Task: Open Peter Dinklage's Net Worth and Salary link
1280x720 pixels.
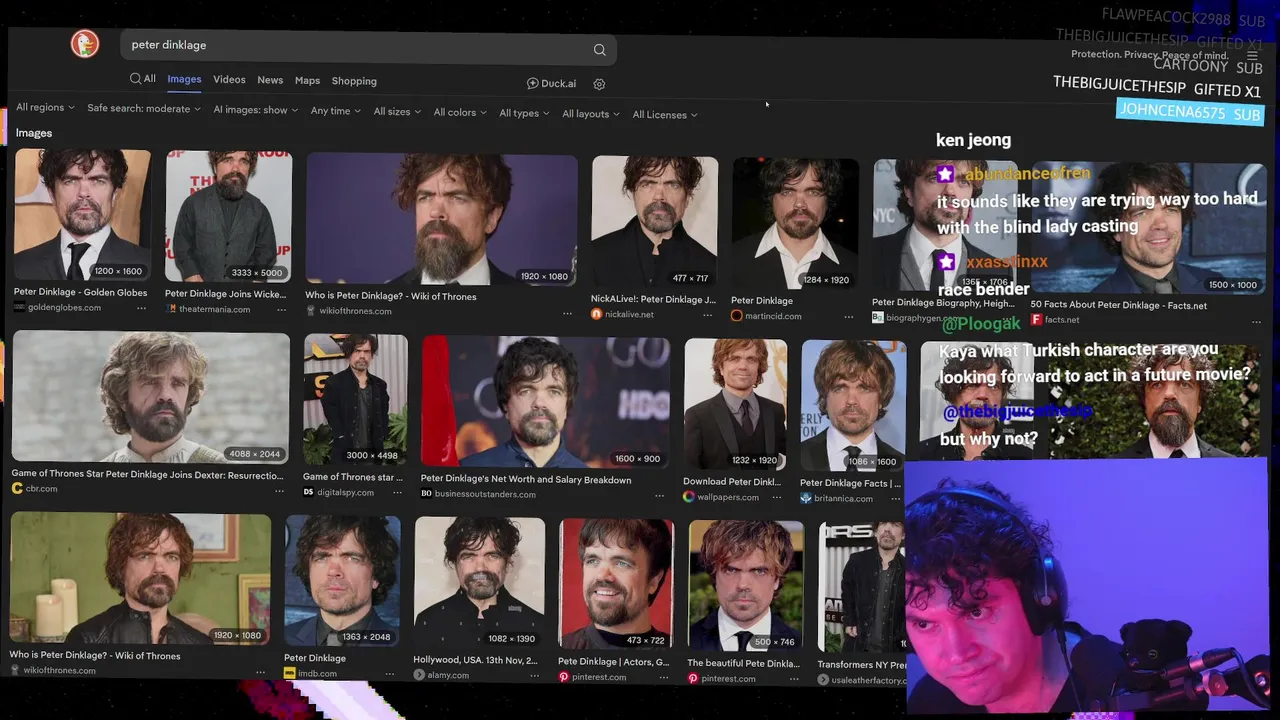Action: [526, 480]
